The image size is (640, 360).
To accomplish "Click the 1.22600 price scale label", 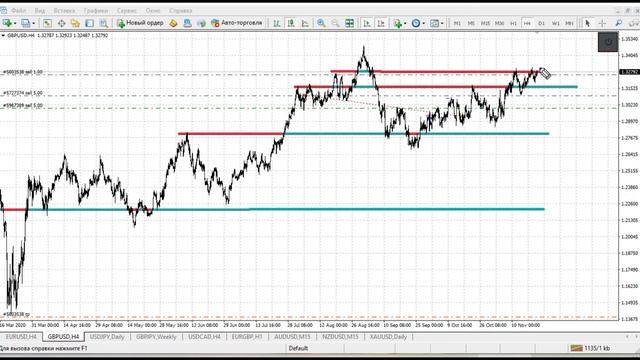I will point(629,204).
